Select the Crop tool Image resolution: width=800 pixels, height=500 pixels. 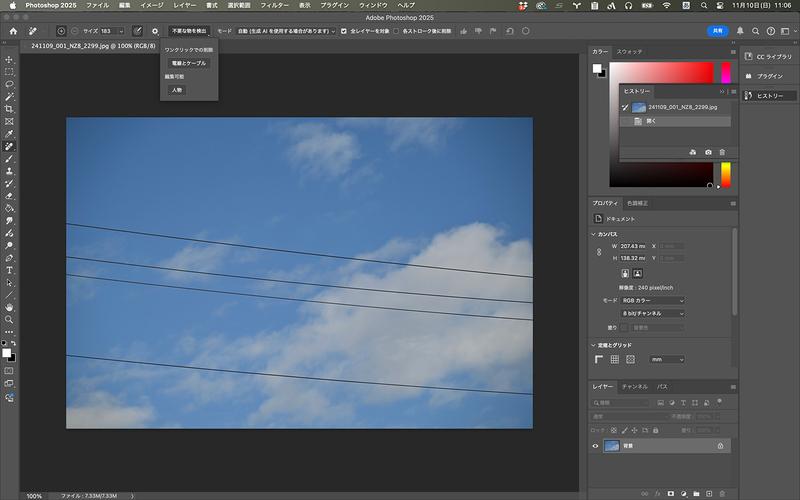[10, 108]
